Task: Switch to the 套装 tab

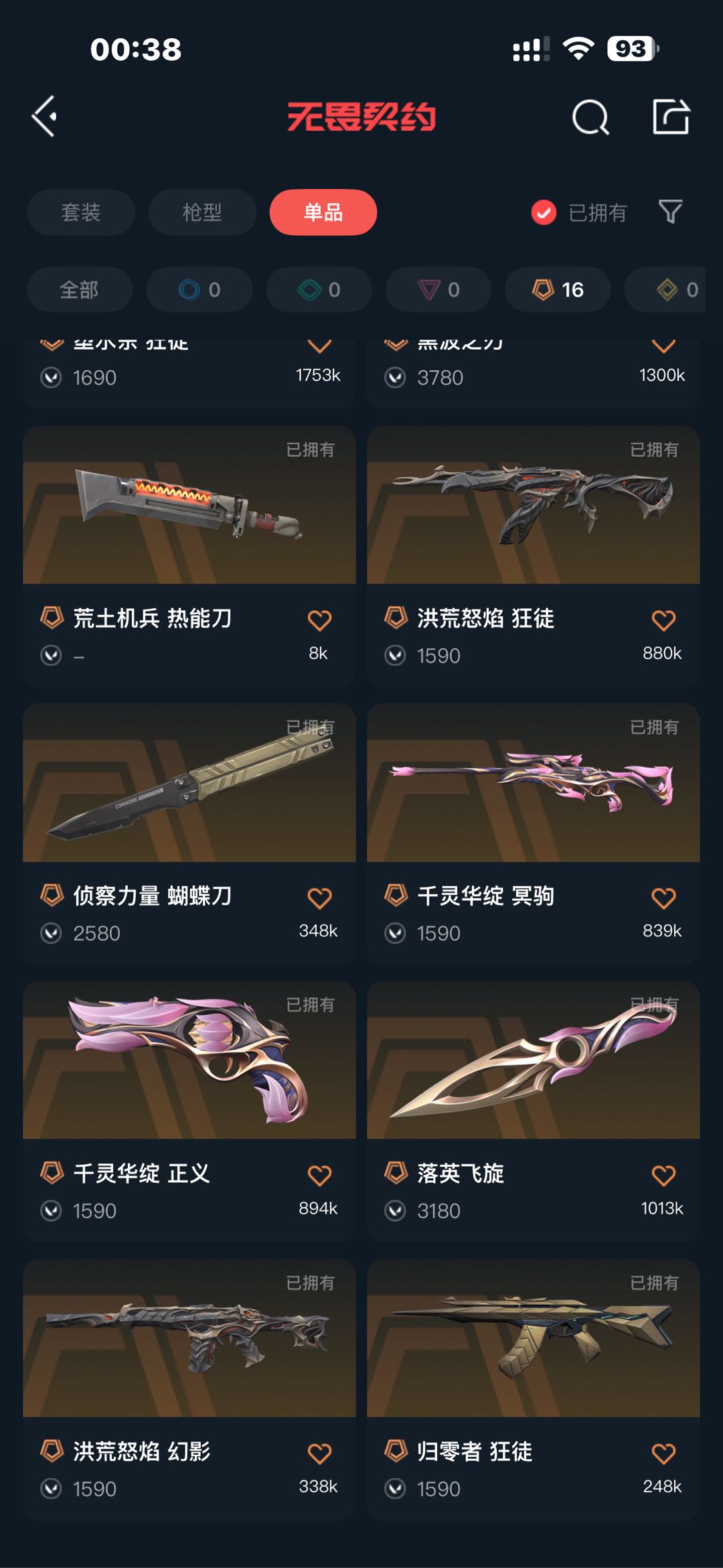Action: [x=81, y=212]
